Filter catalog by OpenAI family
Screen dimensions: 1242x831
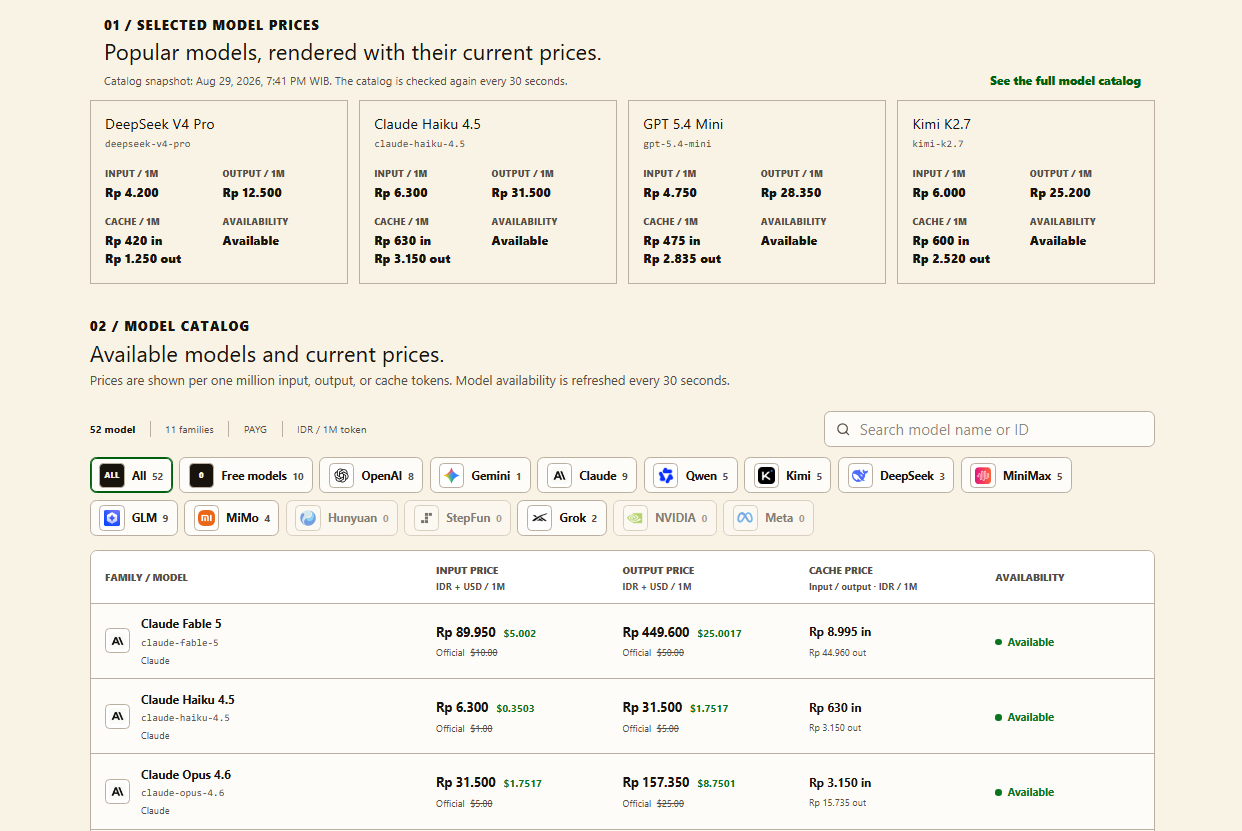point(371,476)
